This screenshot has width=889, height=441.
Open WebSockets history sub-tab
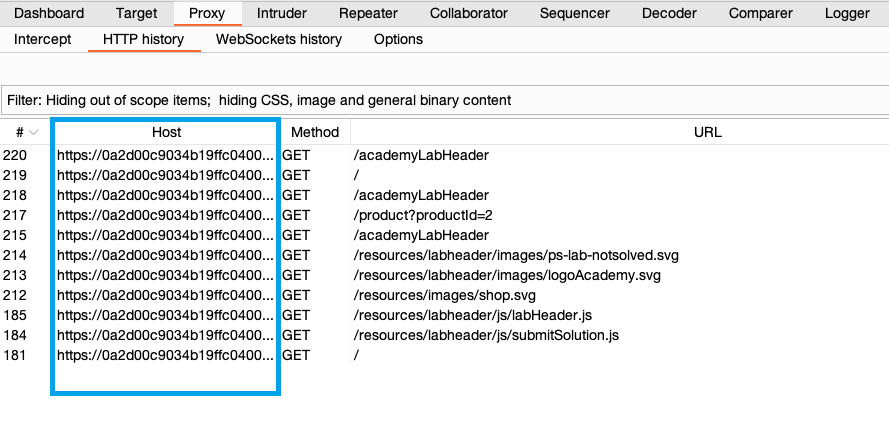(279, 39)
